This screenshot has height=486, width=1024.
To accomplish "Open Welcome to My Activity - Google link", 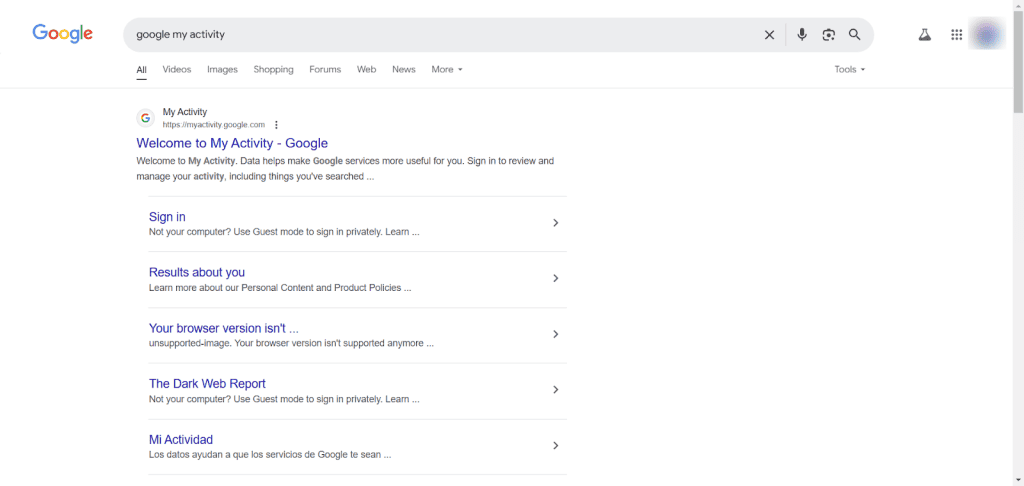I will 232,143.
